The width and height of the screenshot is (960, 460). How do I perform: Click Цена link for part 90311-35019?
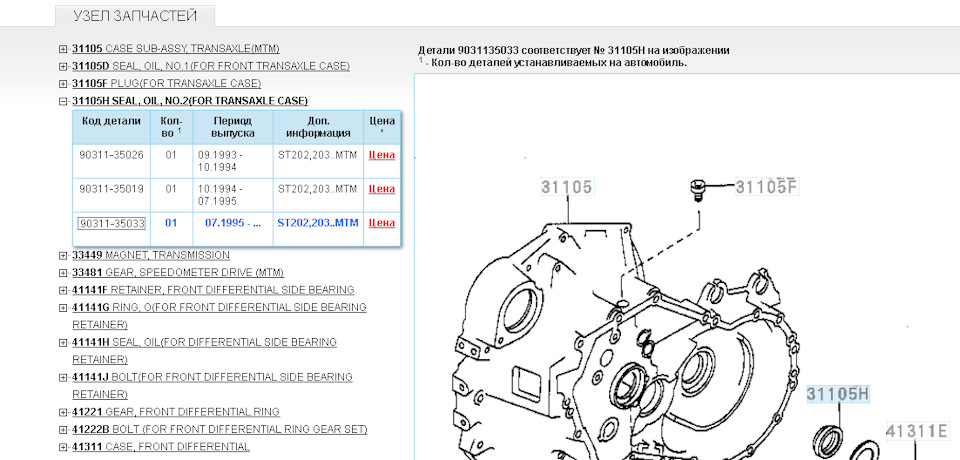point(381,189)
